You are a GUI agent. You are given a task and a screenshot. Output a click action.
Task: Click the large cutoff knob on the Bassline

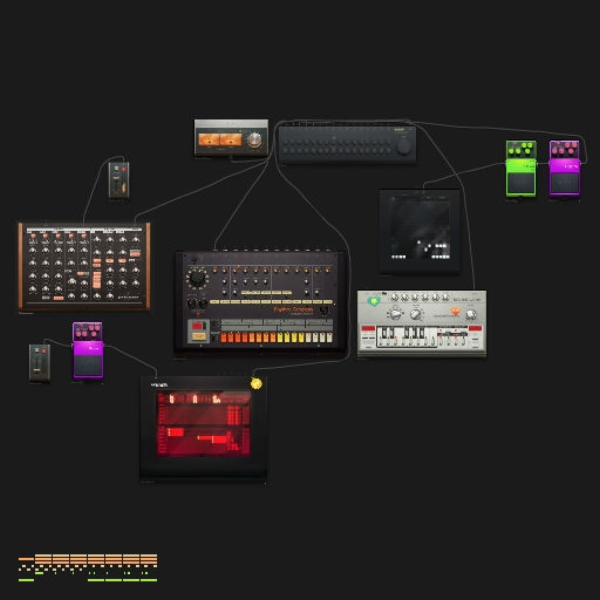pos(396,314)
